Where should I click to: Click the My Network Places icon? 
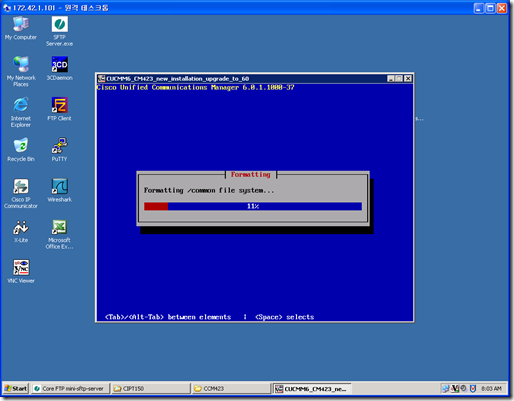point(21,72)
